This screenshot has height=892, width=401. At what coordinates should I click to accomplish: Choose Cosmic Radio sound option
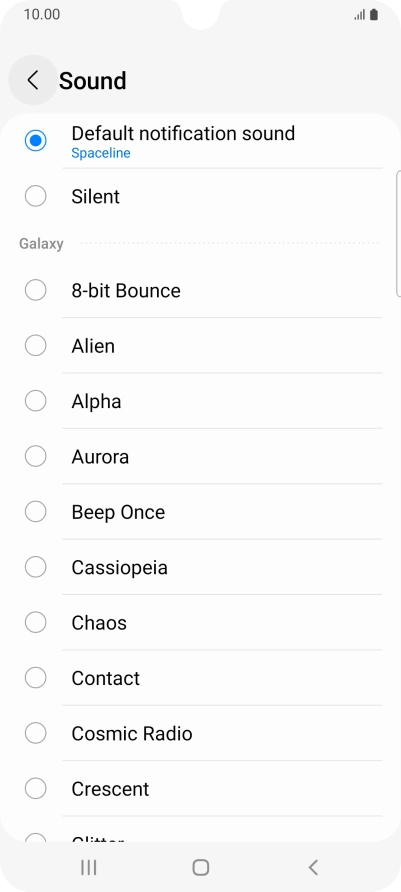pyautogui.click(x=35, y=733)
